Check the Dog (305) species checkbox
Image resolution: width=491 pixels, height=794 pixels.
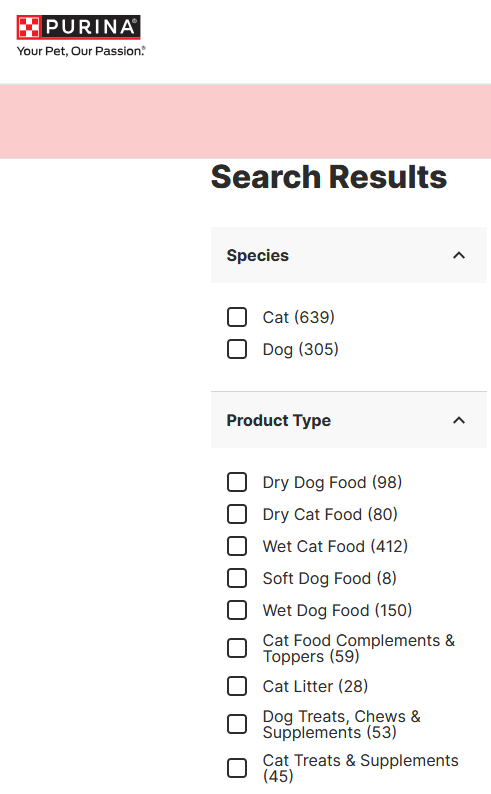click(x=237, y=349)
